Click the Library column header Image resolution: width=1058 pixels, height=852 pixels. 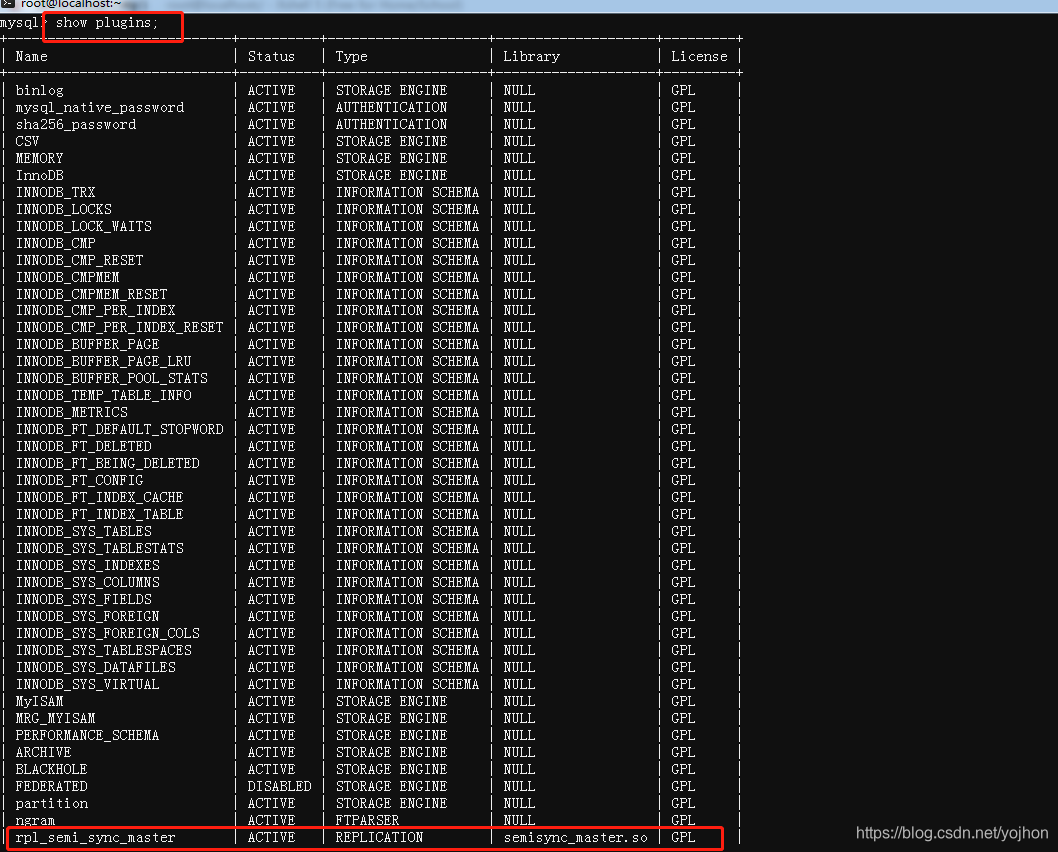click(x=531, y=56)
